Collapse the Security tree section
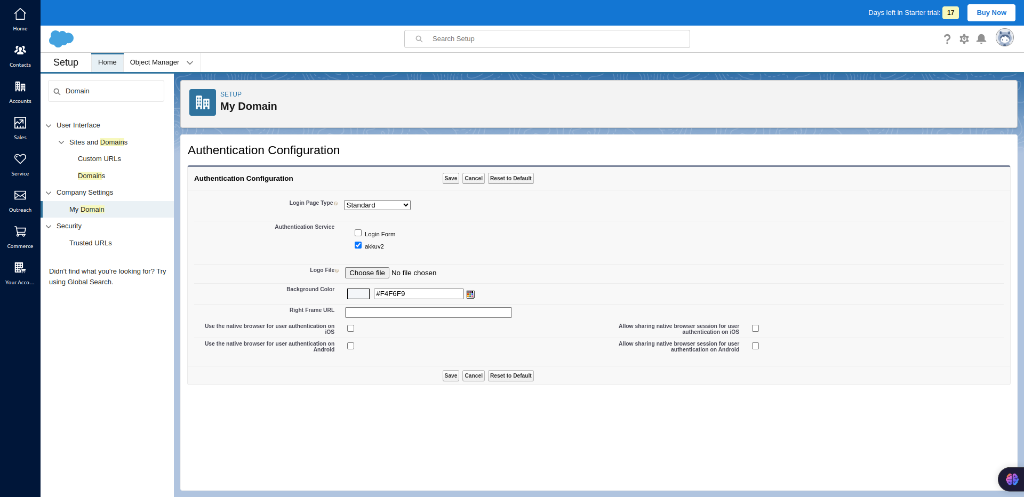 tap(48, 226)
